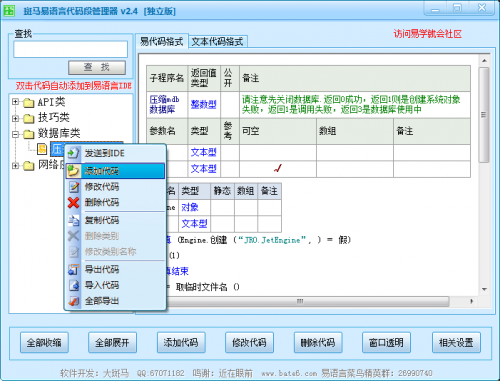This screenshot has width=500, height=381.
Task: Focus the 查找 search input field
Action: pos(71,49)
